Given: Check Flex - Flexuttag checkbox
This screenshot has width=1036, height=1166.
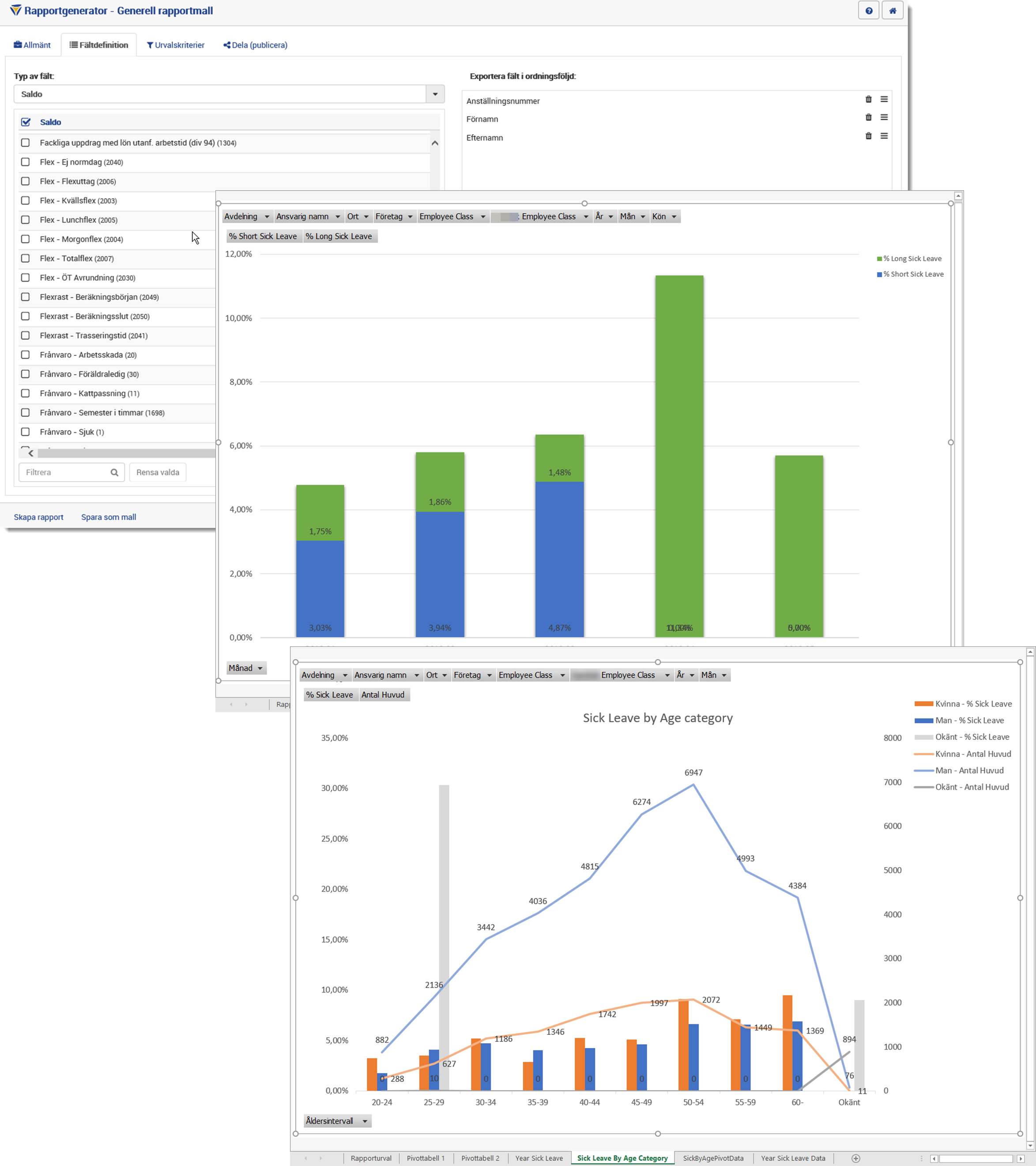Looking at the screenshot, I should (25, 181).
